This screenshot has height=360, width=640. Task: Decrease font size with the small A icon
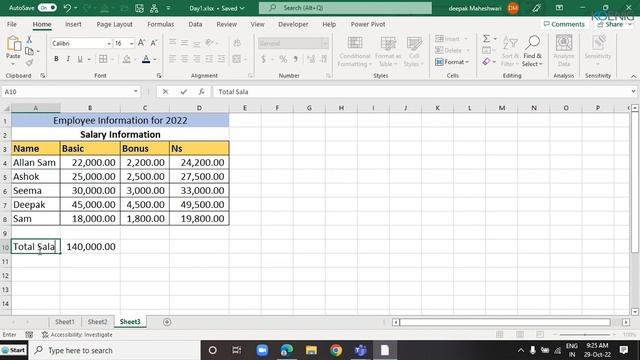[154, 43]
